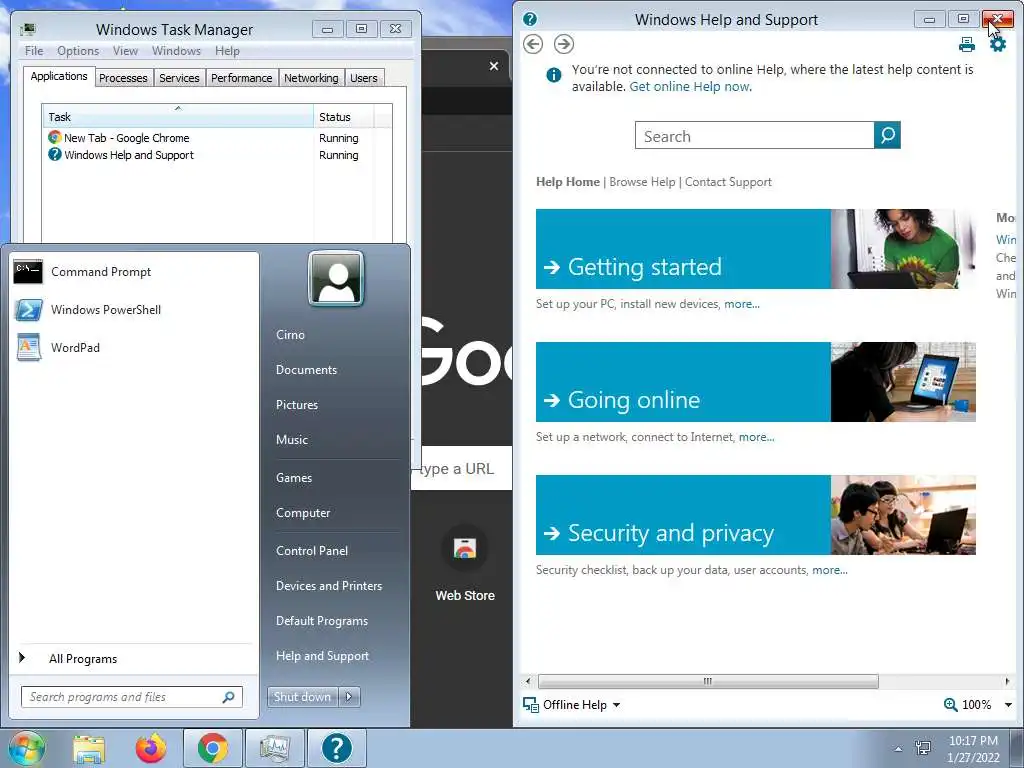Open the gear options icon in Help
The height and width of the screenshot is (768, 1024).
tap(998, 44)
